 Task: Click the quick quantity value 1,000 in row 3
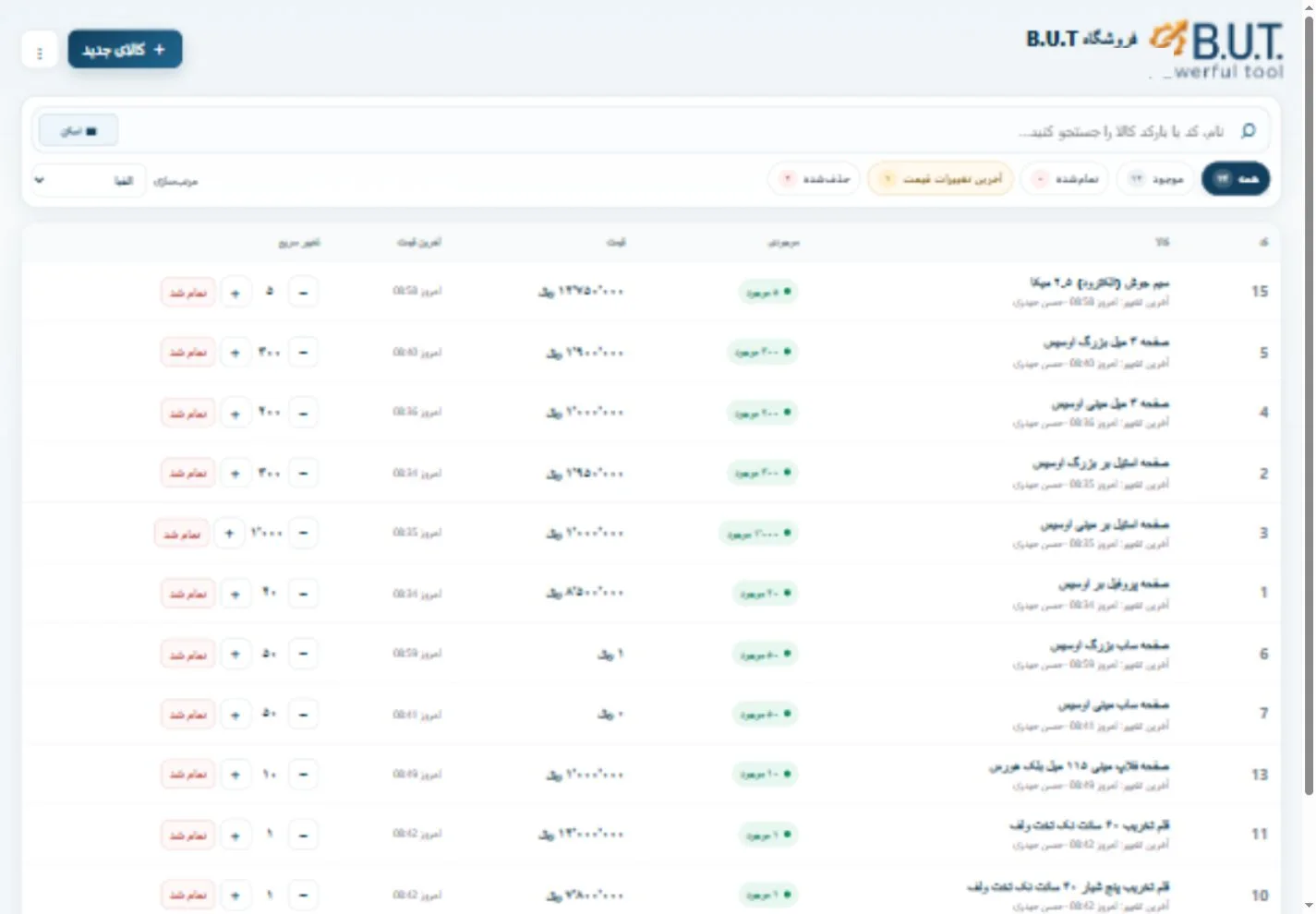tap(267, 534)
